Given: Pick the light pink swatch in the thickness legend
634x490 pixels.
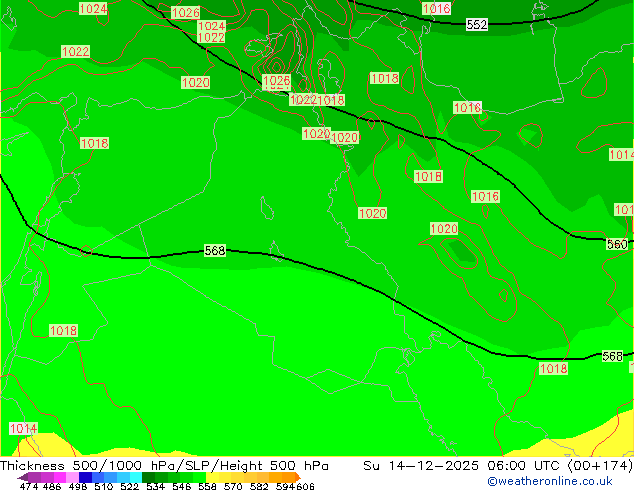Looking at the screenshot, I should pos(72,477).
